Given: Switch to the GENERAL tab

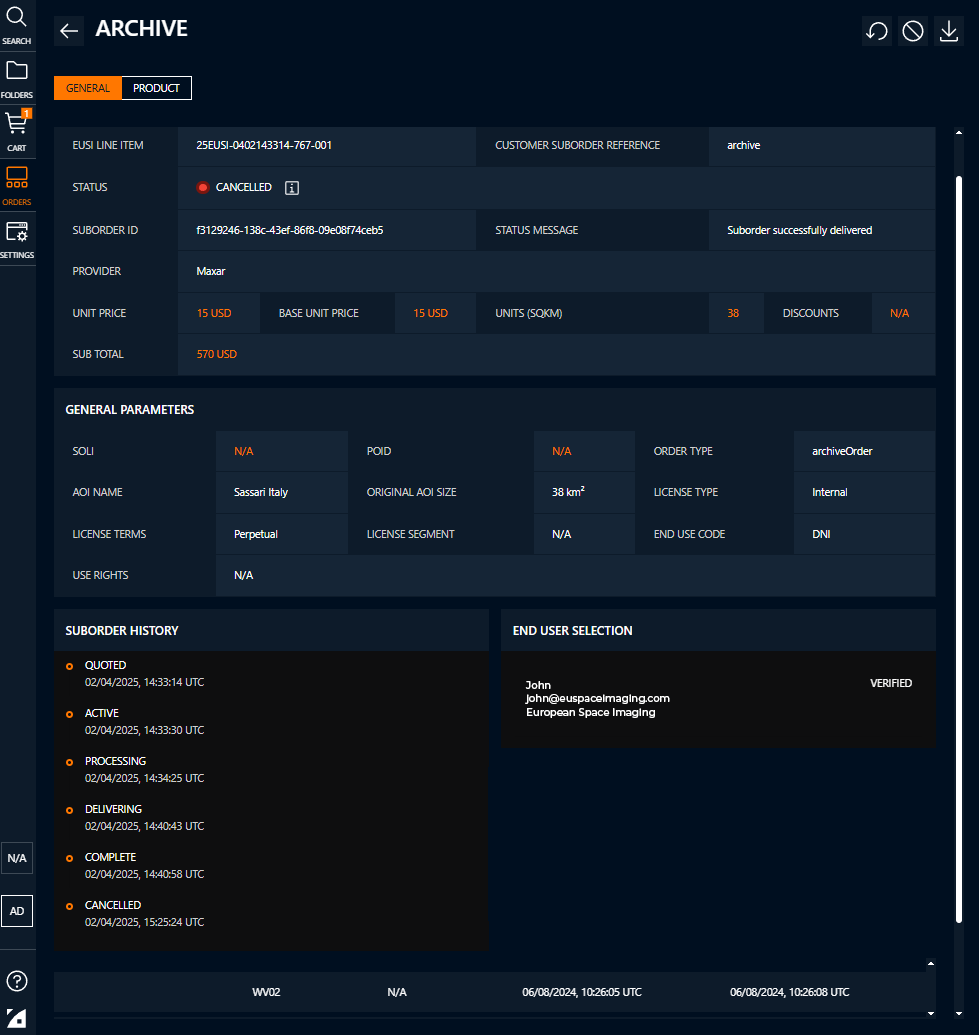Looking at the screenshot, I should click(x=88, y=88).
